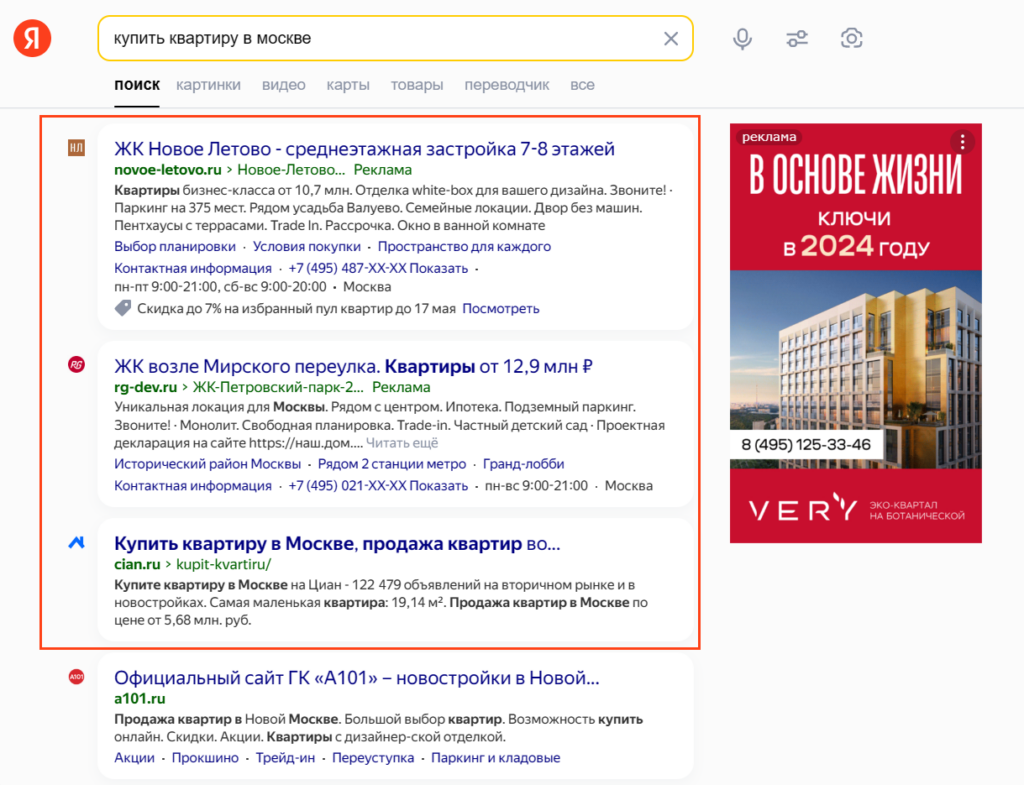Click Посмотреть discount link
The width and height of the screenshot is (1024, 785).
point(501,308)
